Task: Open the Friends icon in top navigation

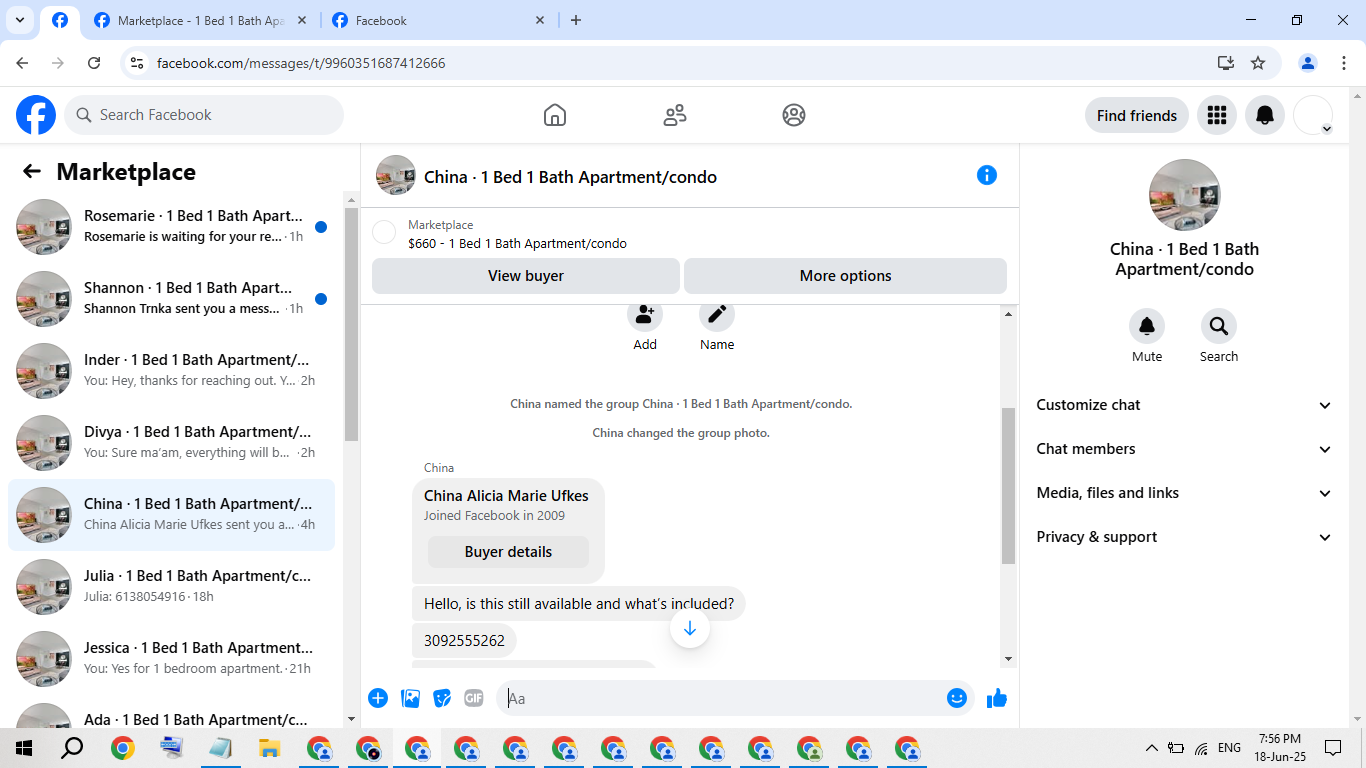Action: coord(675,115)
